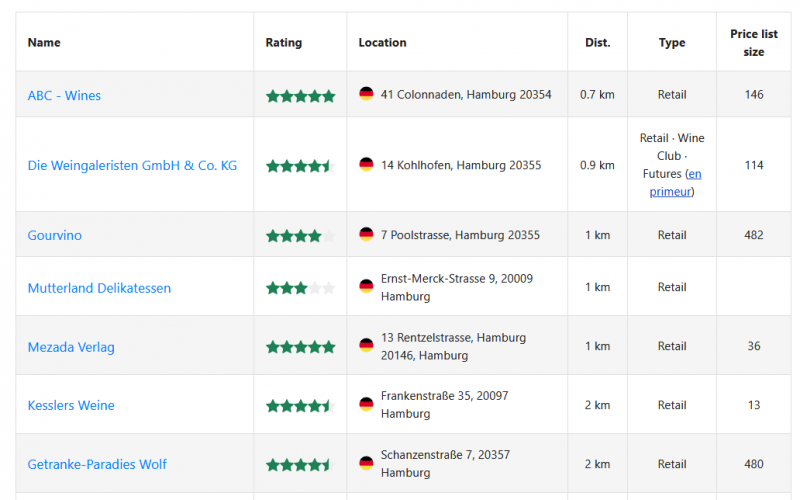This screenshot has width=800, height=500.
Task: Open the Gourvino store link
Action: pos(55,235)
